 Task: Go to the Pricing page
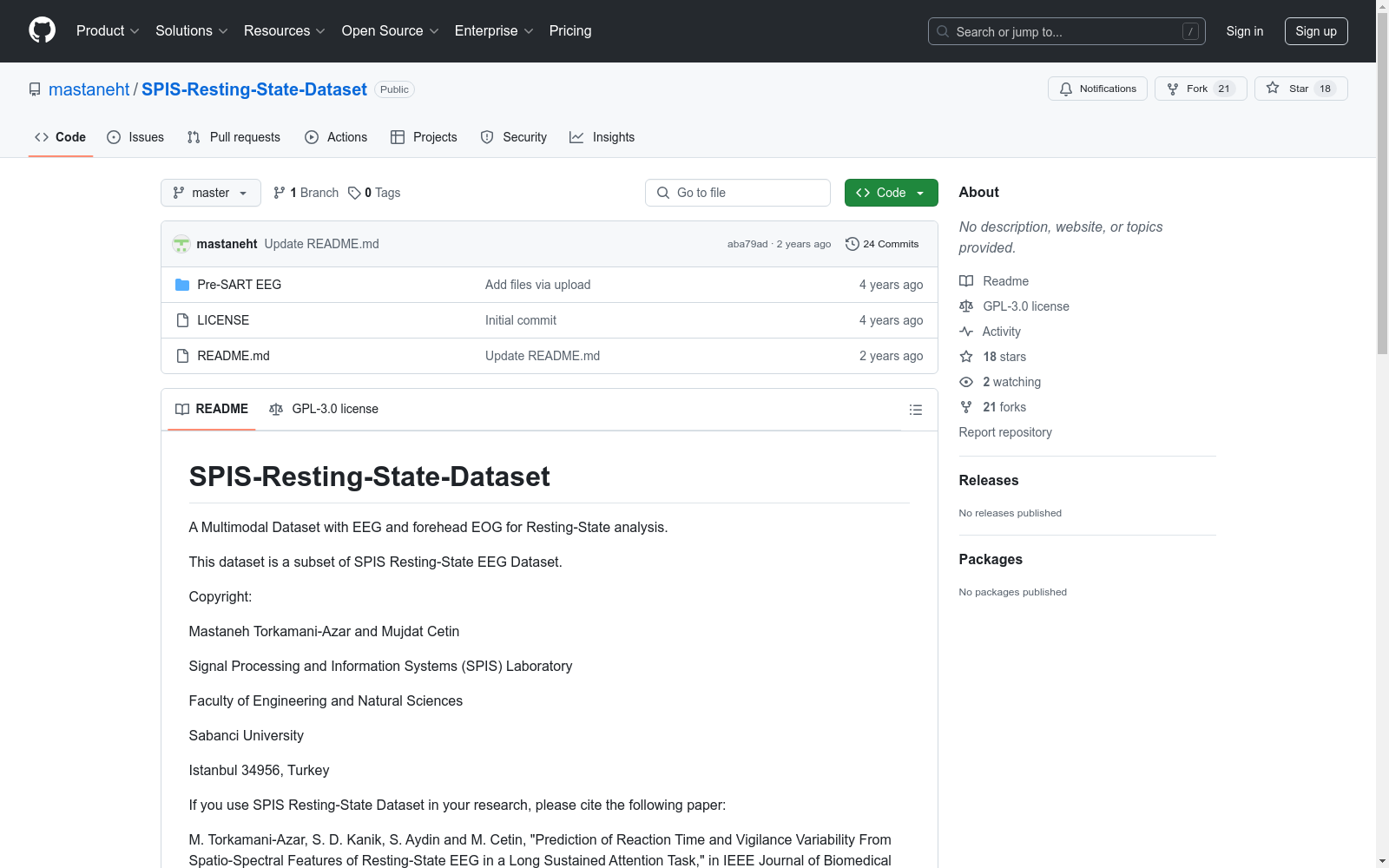pos(570,30)
